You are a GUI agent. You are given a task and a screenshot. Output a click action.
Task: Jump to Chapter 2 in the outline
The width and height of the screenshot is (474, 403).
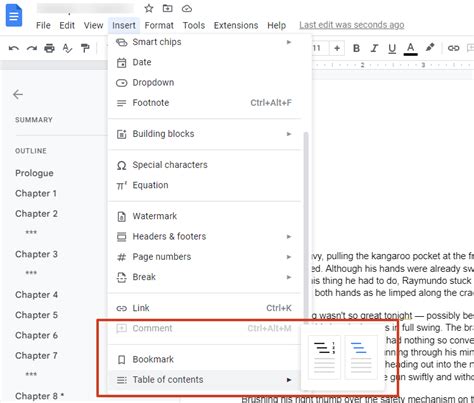click(x=36, y=214)
